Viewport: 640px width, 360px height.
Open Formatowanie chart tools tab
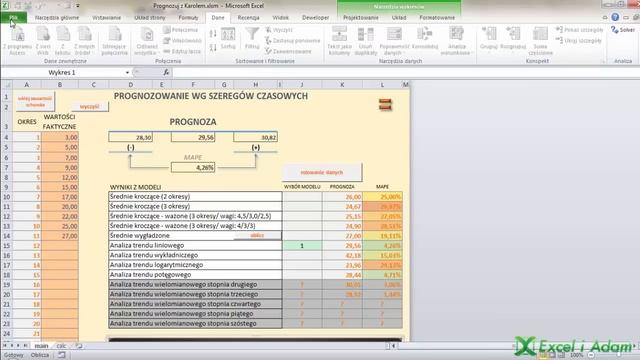(437, 18)
